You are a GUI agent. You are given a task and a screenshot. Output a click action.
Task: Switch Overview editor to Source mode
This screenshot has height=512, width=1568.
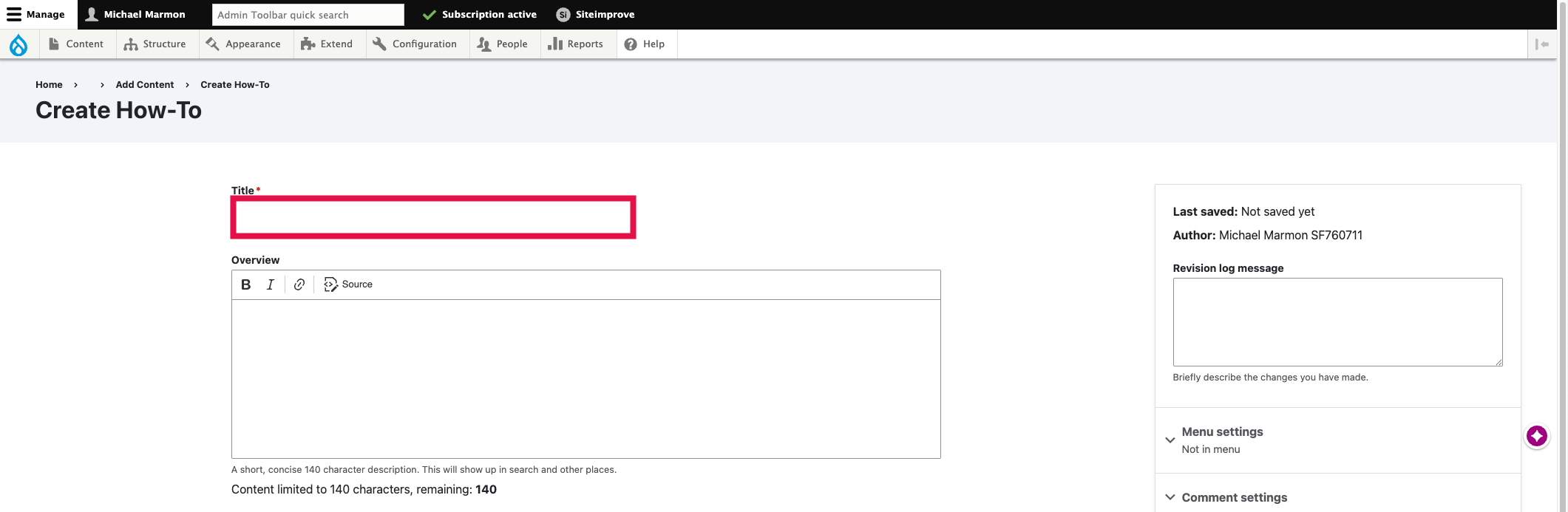(348, 284)
